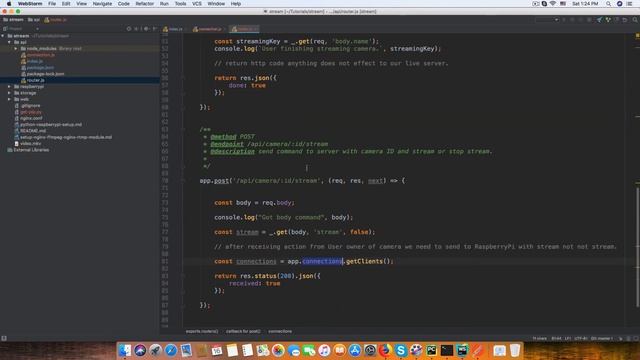This screenshot has height=360, width=640.
Task: Click 'callback for post()' breadcrumb at bottom
Action: [x=243, y=331]
